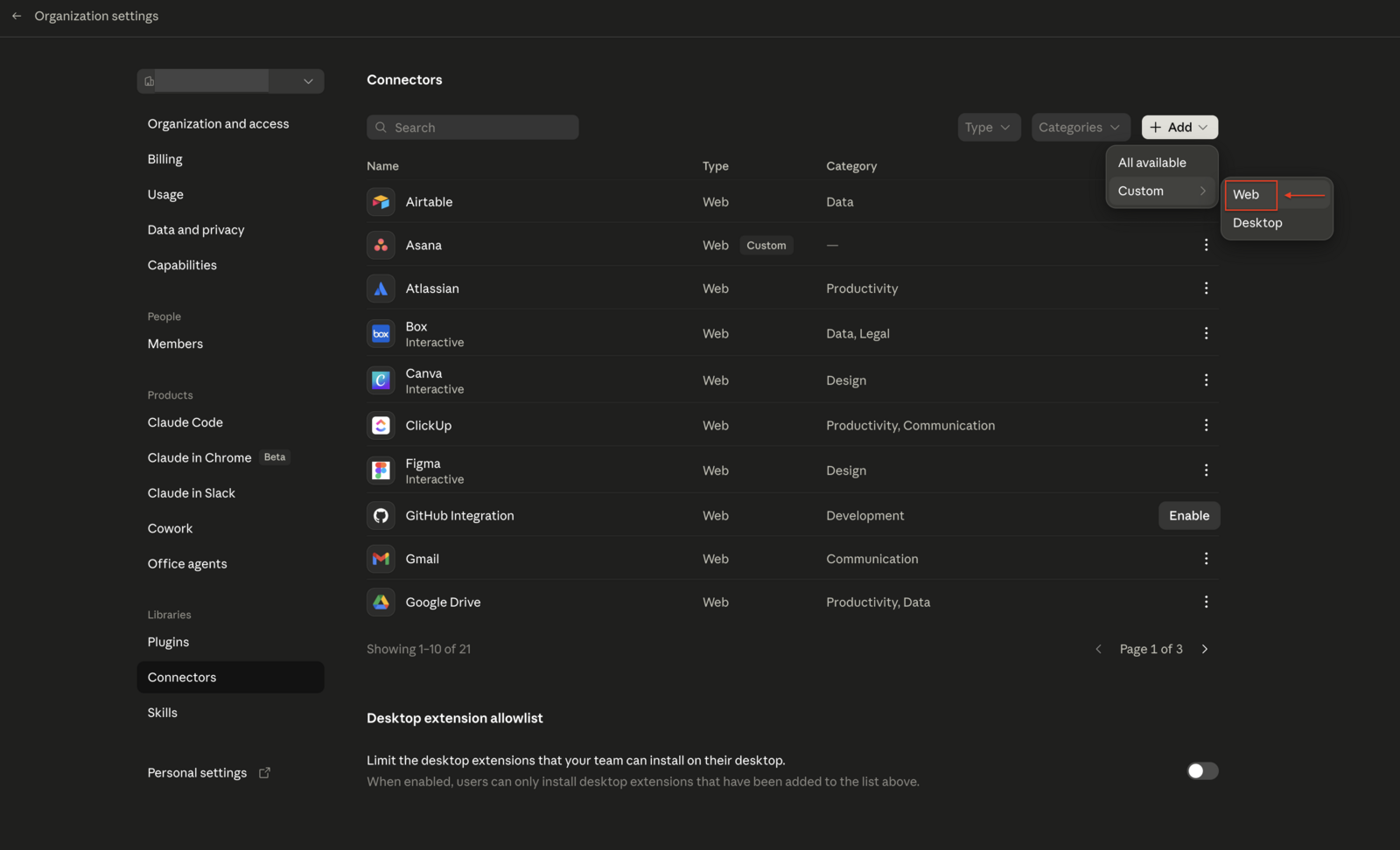Click the Airtable connector name
The width and height of the screenshot is (1400, 850).
pyautogui.click(x=429, y=202)
